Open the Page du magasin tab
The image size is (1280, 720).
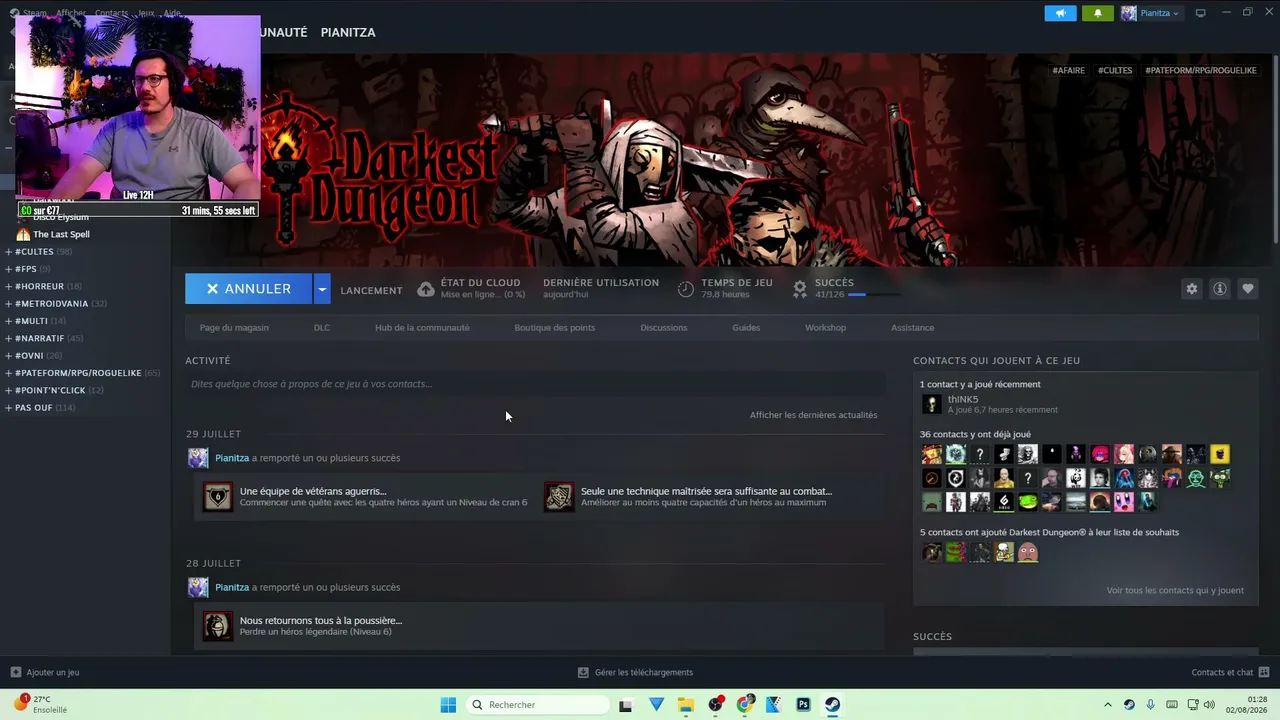234,328
